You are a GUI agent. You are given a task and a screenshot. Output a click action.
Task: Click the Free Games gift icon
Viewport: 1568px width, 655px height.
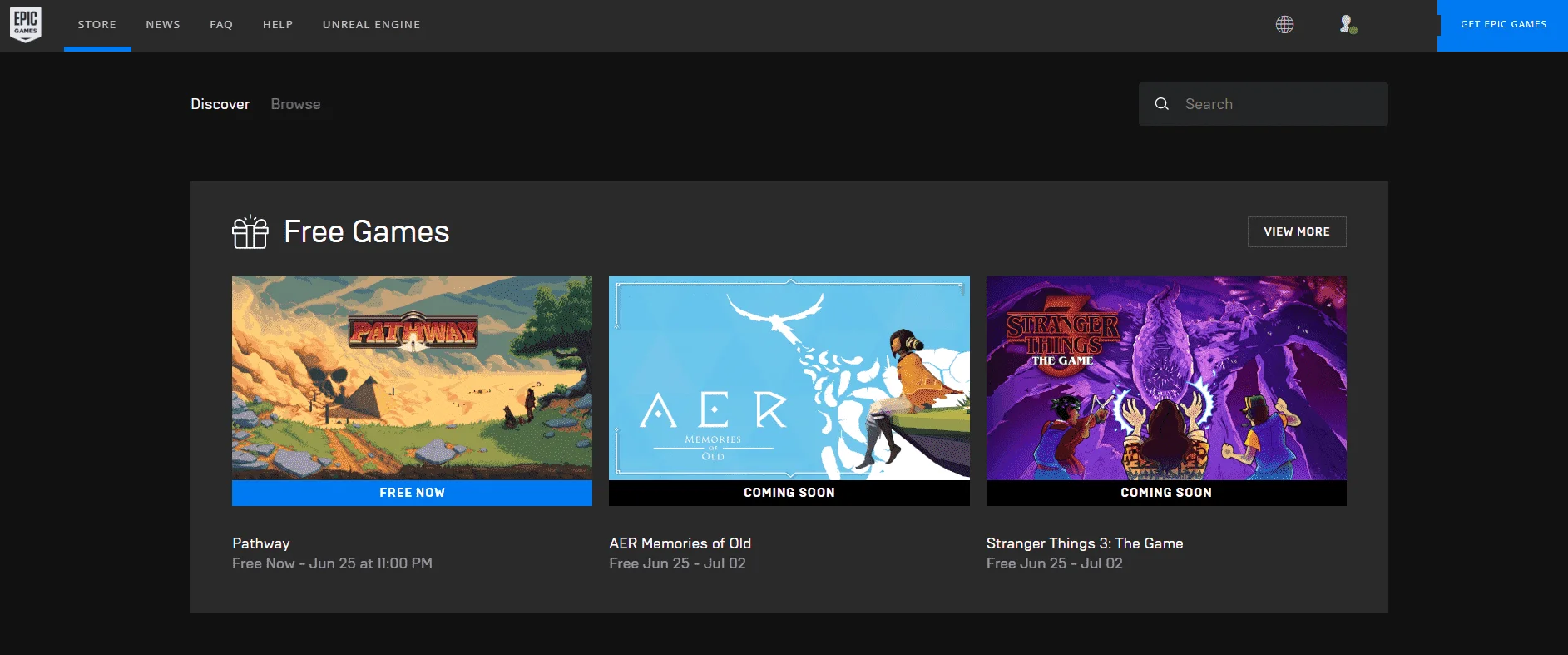pyautogui.click(x=250, y=232)
